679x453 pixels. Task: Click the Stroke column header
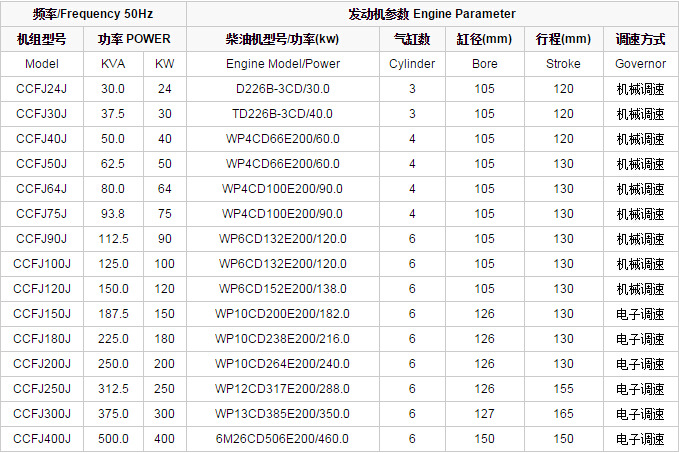coord(563,64)
